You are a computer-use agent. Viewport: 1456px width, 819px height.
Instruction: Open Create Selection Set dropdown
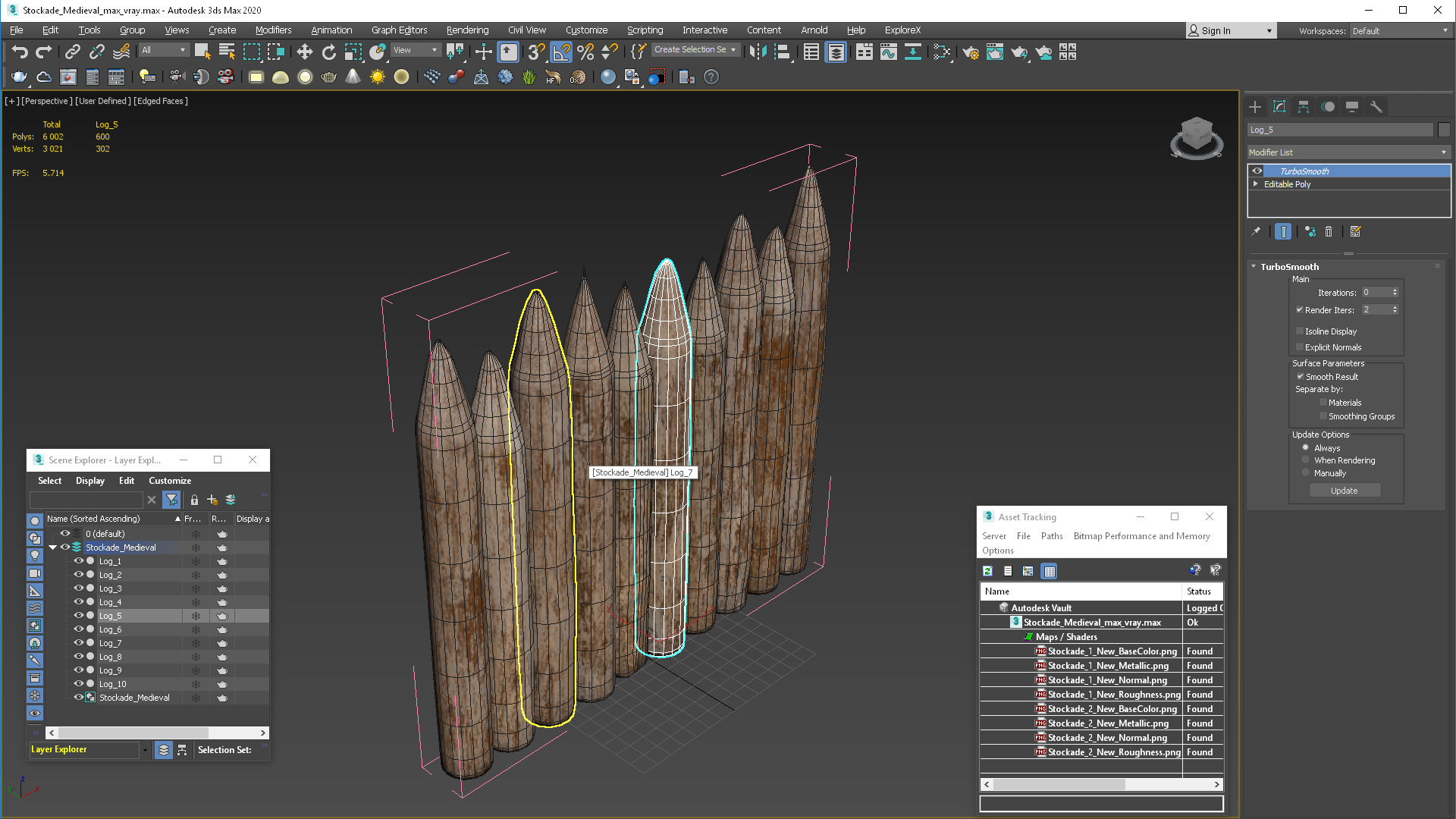[x=695, y=49]
